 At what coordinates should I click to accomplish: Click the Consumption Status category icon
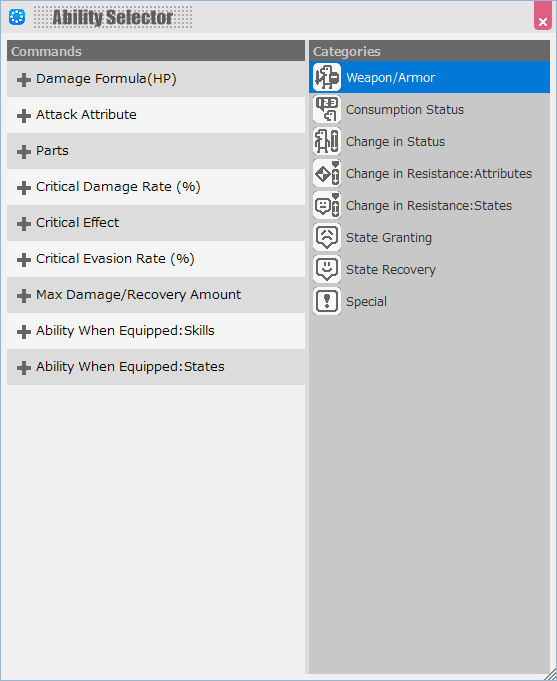point(327,109)
